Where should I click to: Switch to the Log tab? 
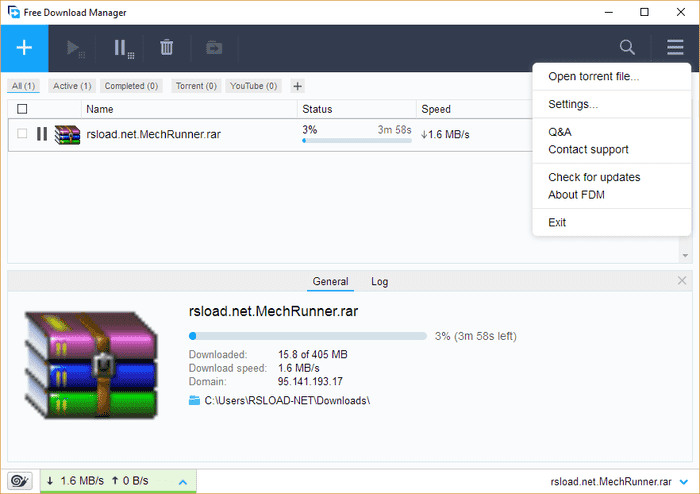[380, 282]
